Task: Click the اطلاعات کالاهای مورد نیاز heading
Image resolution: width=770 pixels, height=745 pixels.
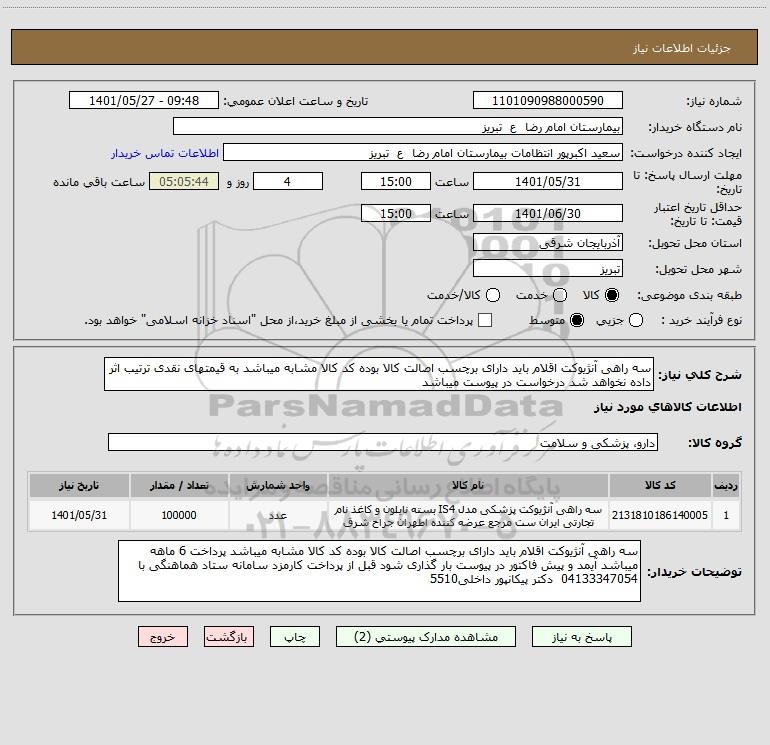Action: click(x=668, y=407)
